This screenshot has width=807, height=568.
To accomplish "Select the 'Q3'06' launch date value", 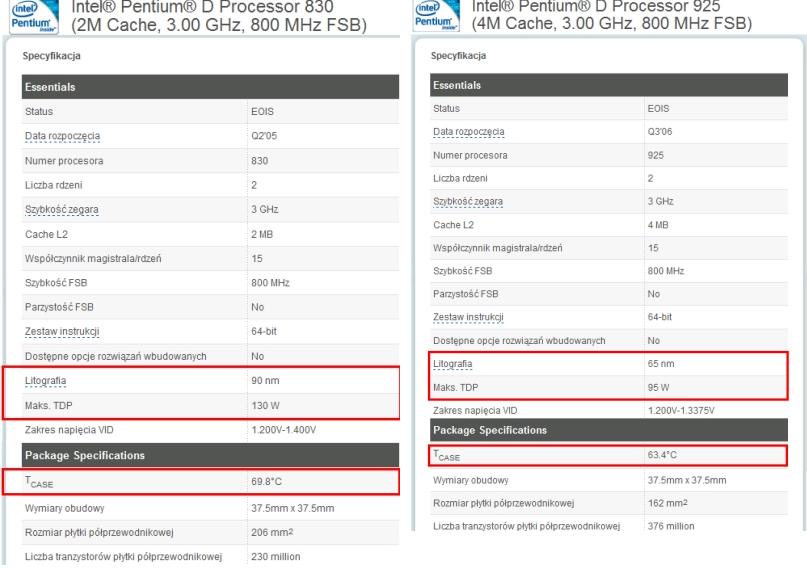I will coord(660,132).
